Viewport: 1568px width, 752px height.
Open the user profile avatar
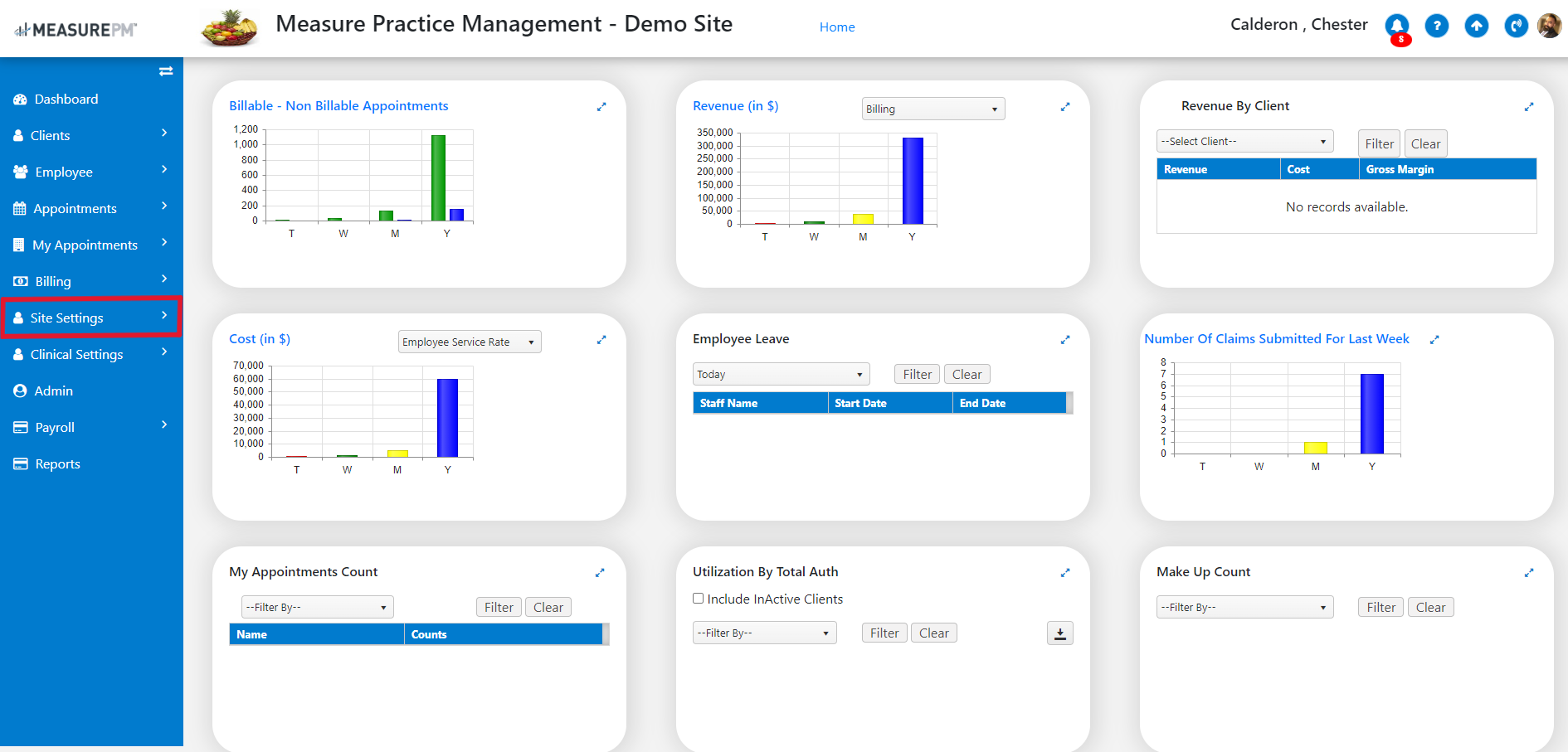pos(1549,26)
